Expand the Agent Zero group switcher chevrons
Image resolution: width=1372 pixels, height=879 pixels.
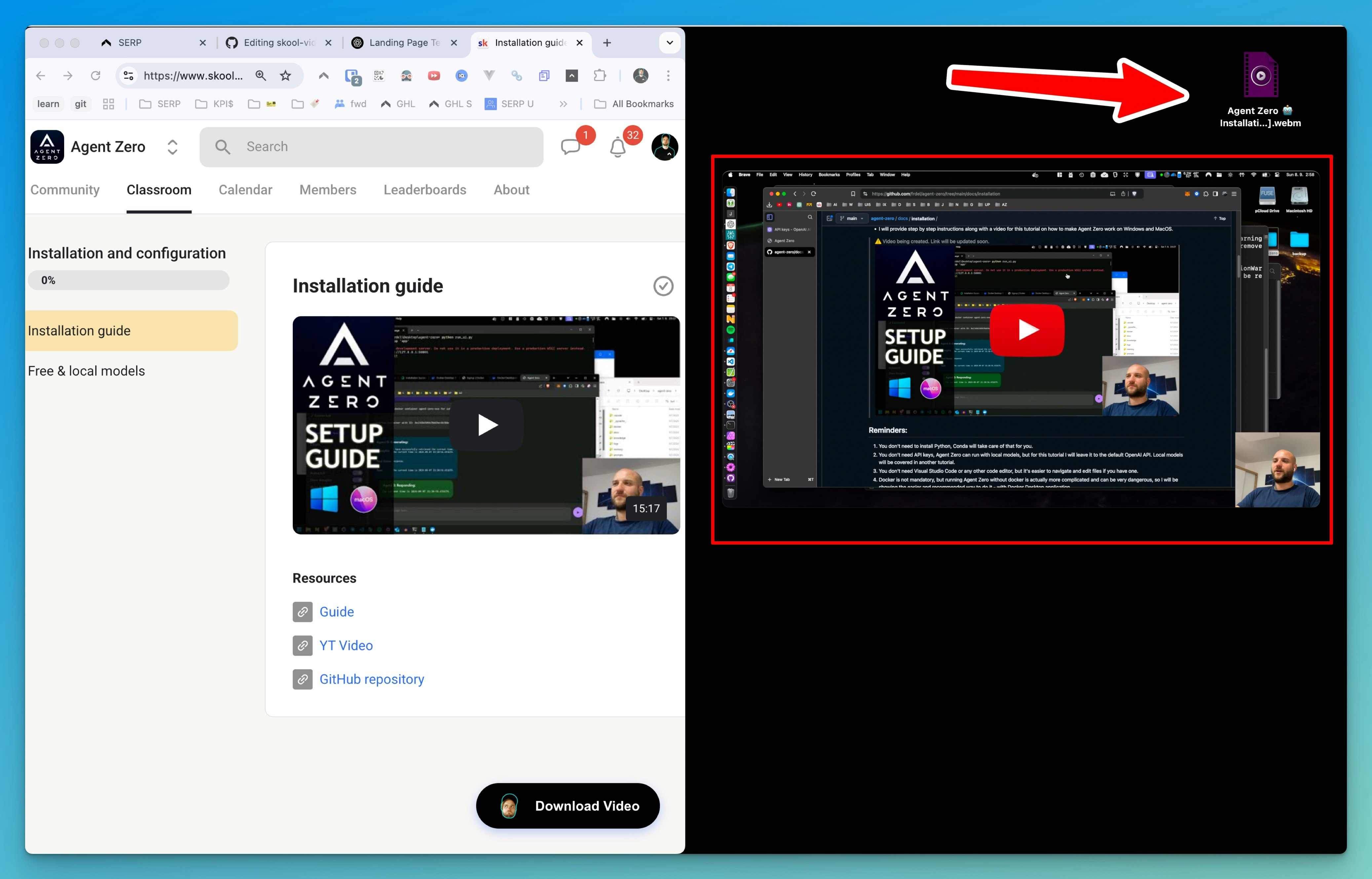pos(172,147)
